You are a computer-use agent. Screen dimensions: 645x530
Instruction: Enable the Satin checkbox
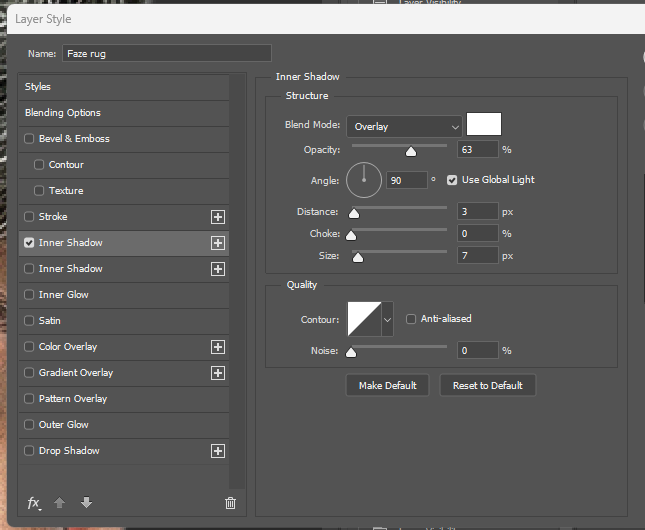29,321
